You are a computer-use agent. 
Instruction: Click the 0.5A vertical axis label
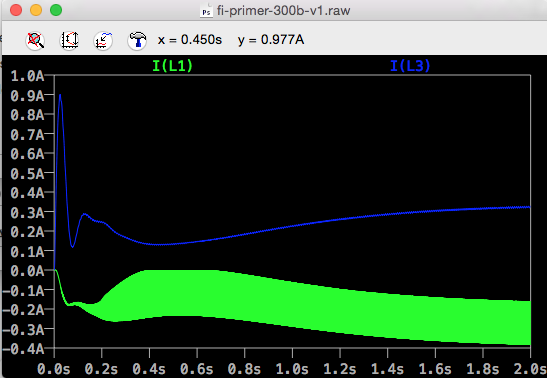28,173
